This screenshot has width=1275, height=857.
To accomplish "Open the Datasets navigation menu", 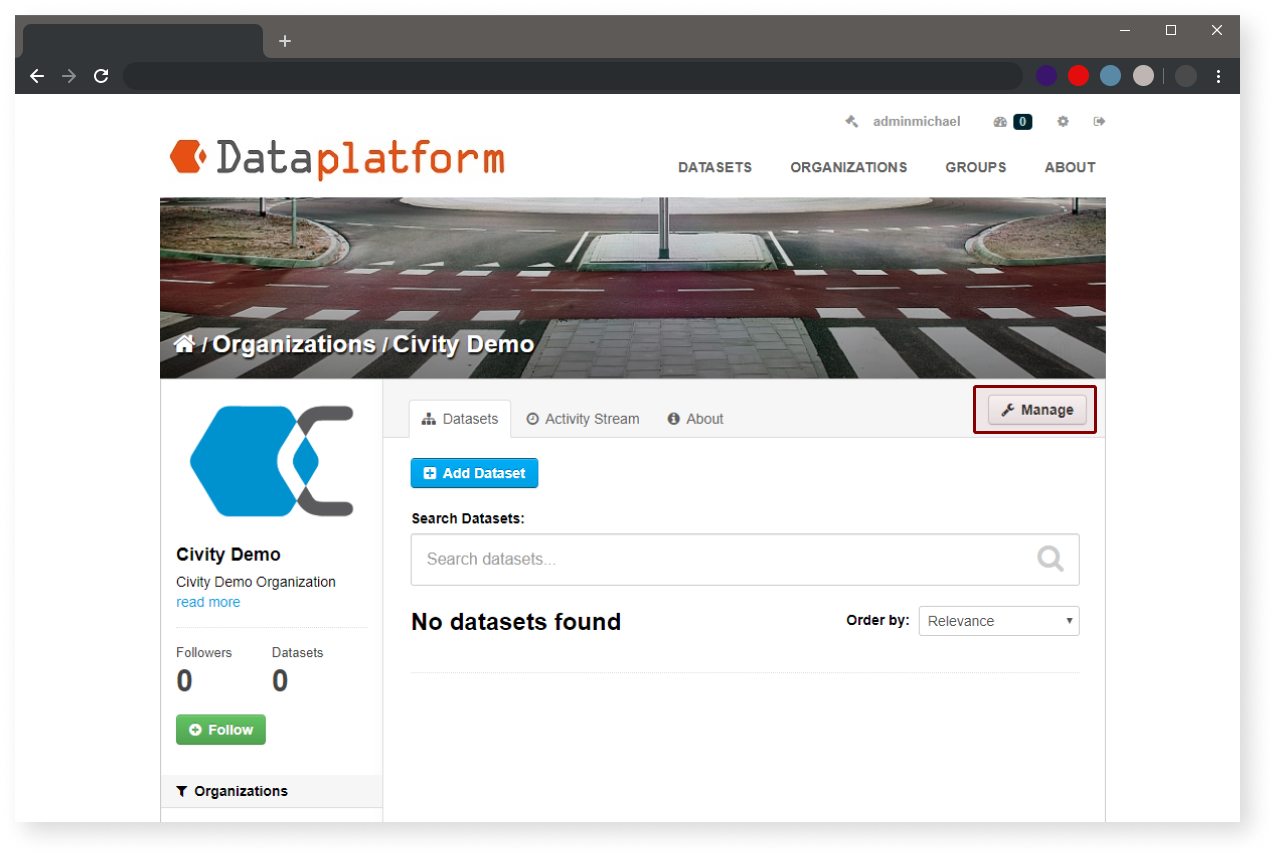I will click(x=715, y=167).
